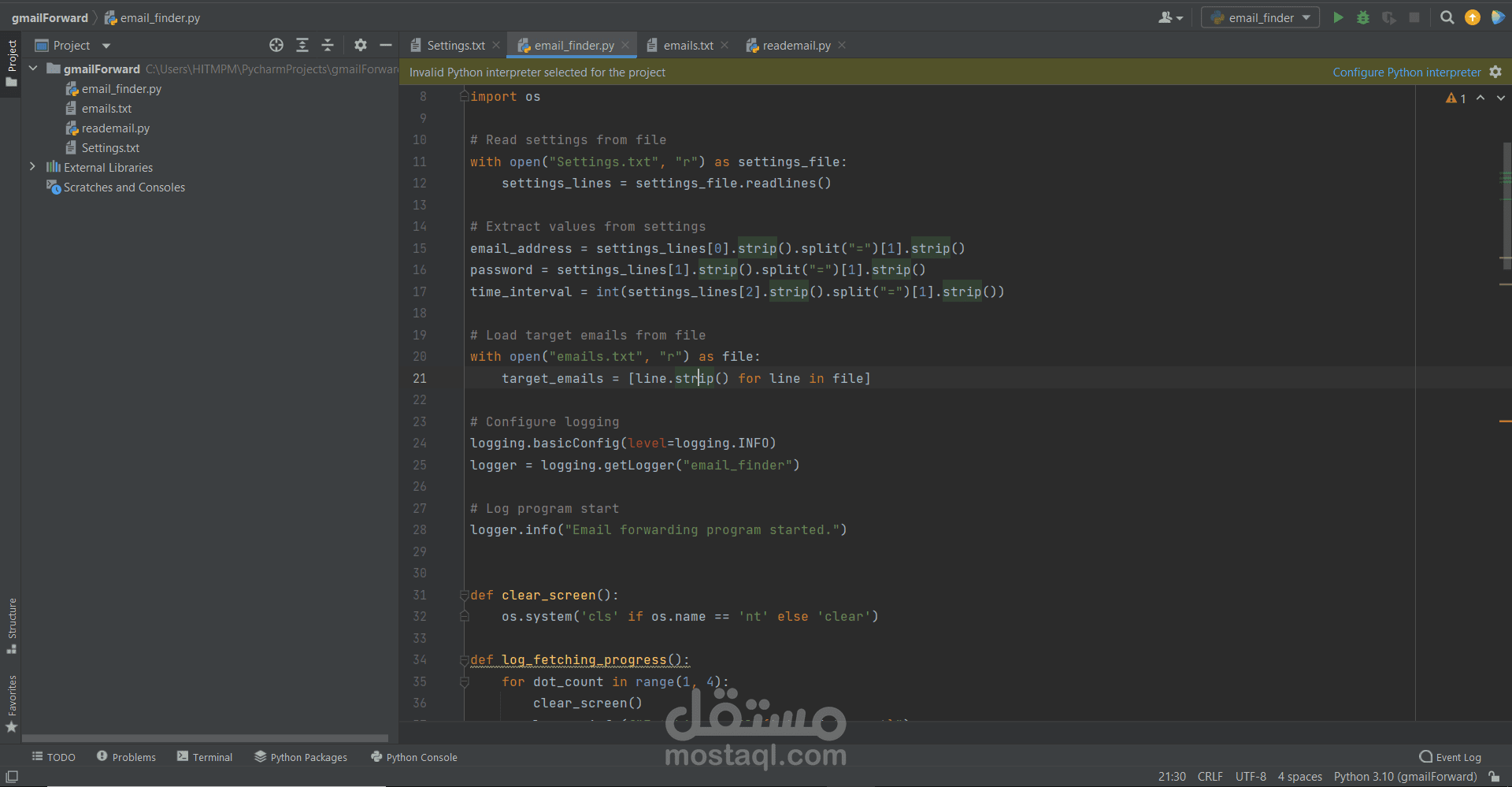Click the editor warning indicator
Viewport: 1512px width, 787px height.
[x=1456, y=98]
